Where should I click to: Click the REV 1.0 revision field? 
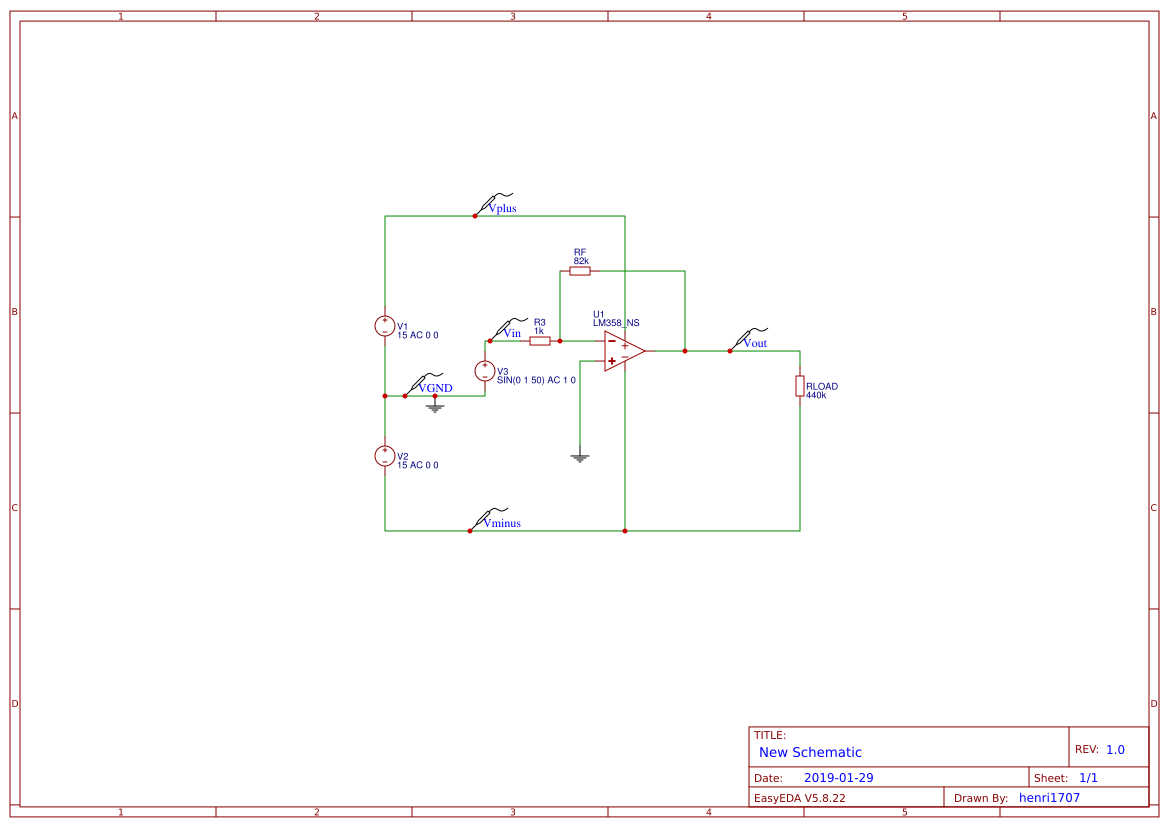click(x=1100, y=747)
